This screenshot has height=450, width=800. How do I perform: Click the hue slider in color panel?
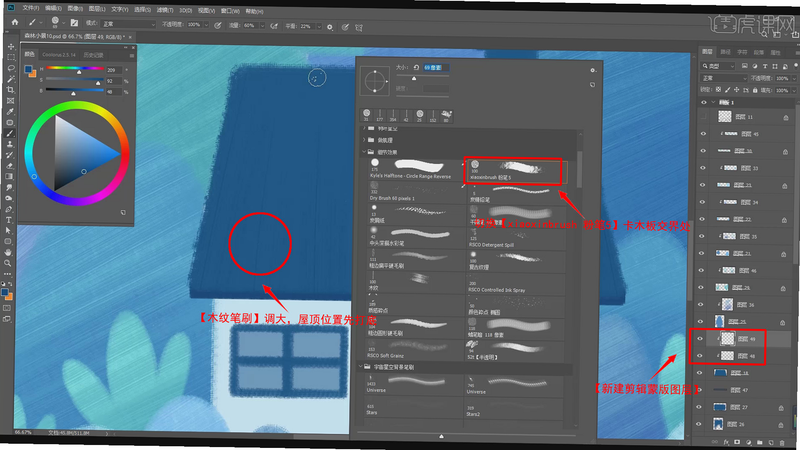click(74, 68)
